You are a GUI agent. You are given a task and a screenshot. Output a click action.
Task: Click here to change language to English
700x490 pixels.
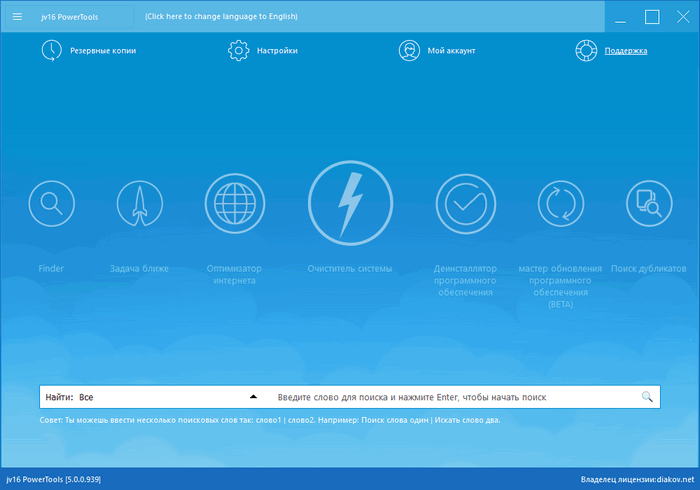221,17
